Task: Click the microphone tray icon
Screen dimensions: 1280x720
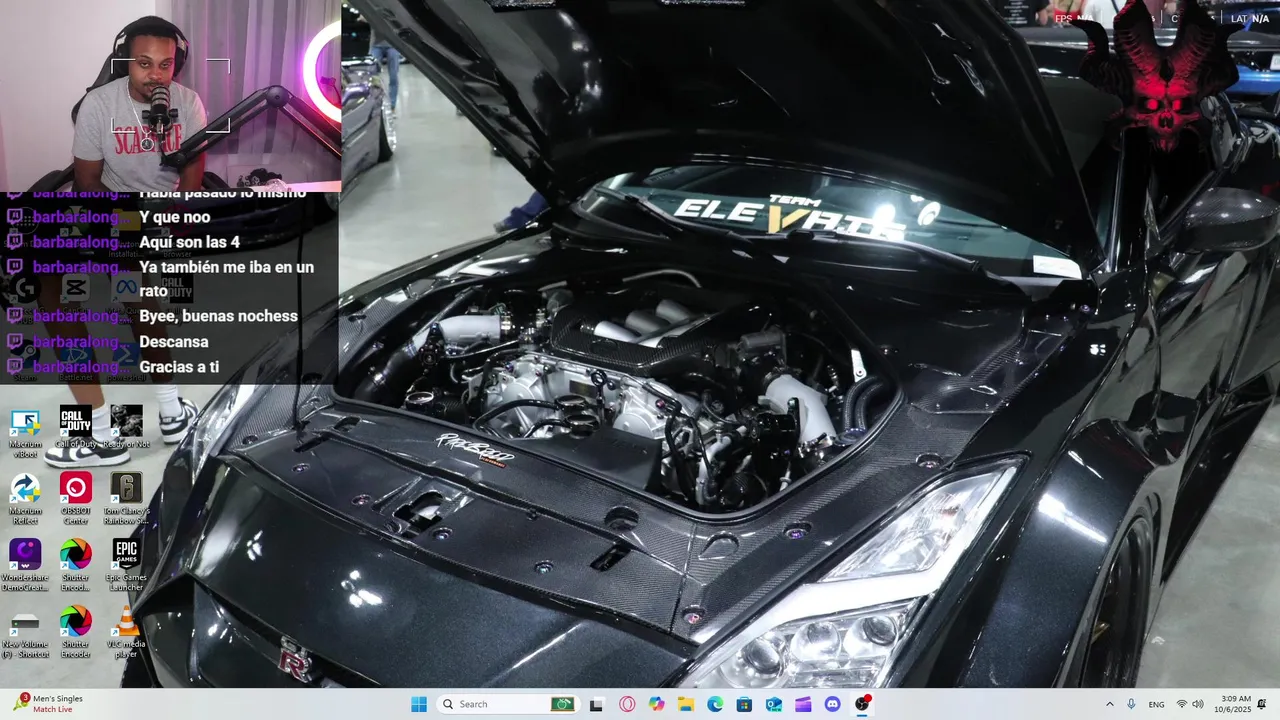Action: 1131,704
